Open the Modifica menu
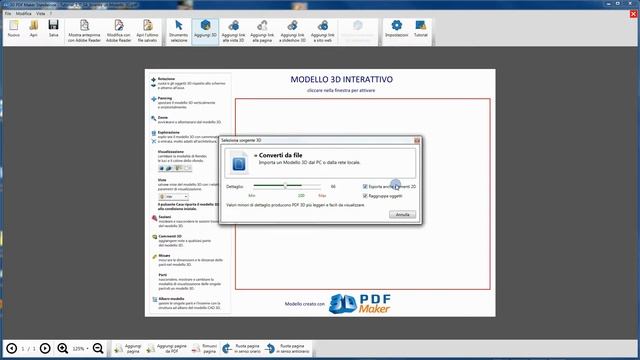 (24, 13)
